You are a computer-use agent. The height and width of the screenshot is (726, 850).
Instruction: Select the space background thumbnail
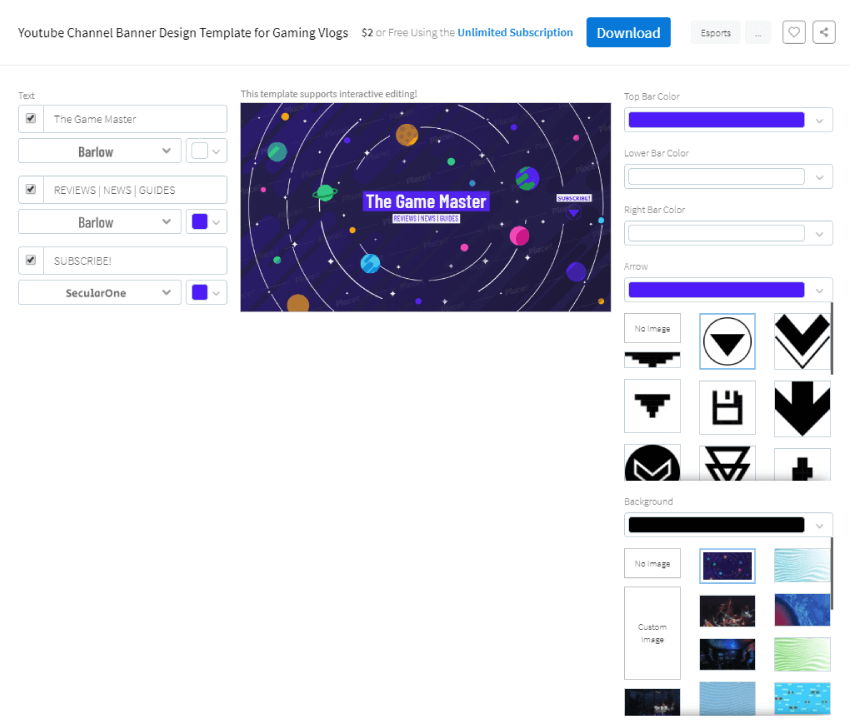pos(727,564)
